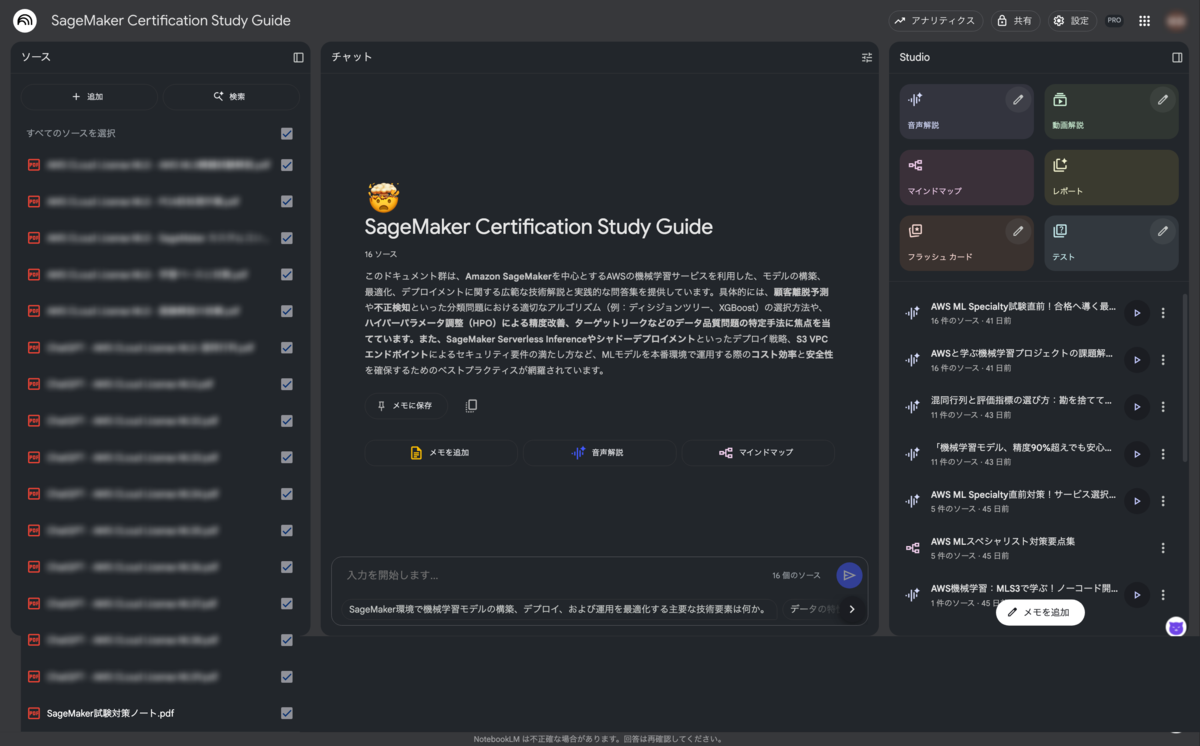
Task: Play 'AWSと学ぶ機械学習プロジェクトの課題解...' audio
Action: (x=1136, y=360)
